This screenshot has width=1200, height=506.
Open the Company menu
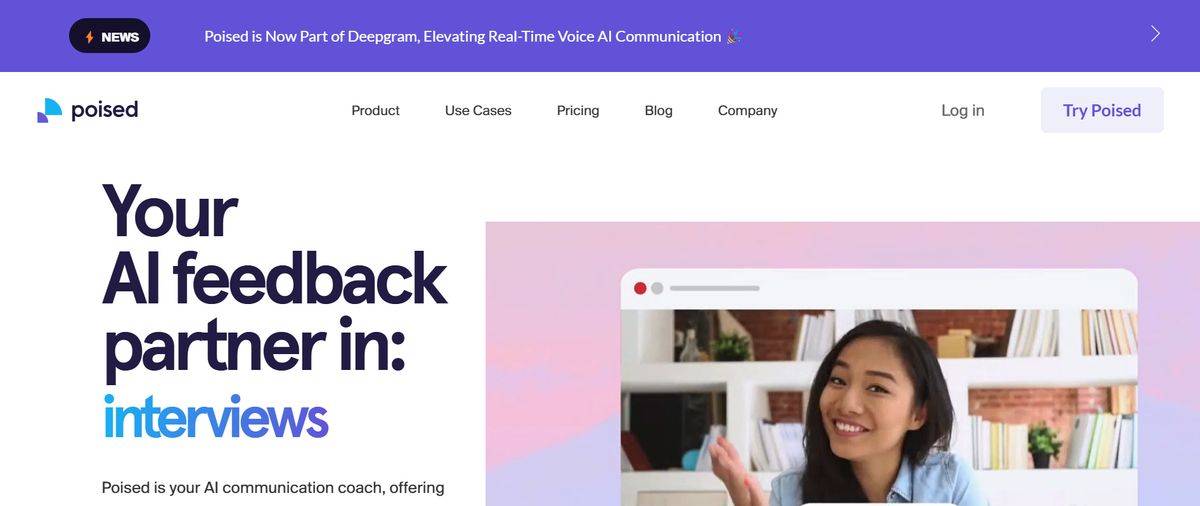tap(747, 111)
